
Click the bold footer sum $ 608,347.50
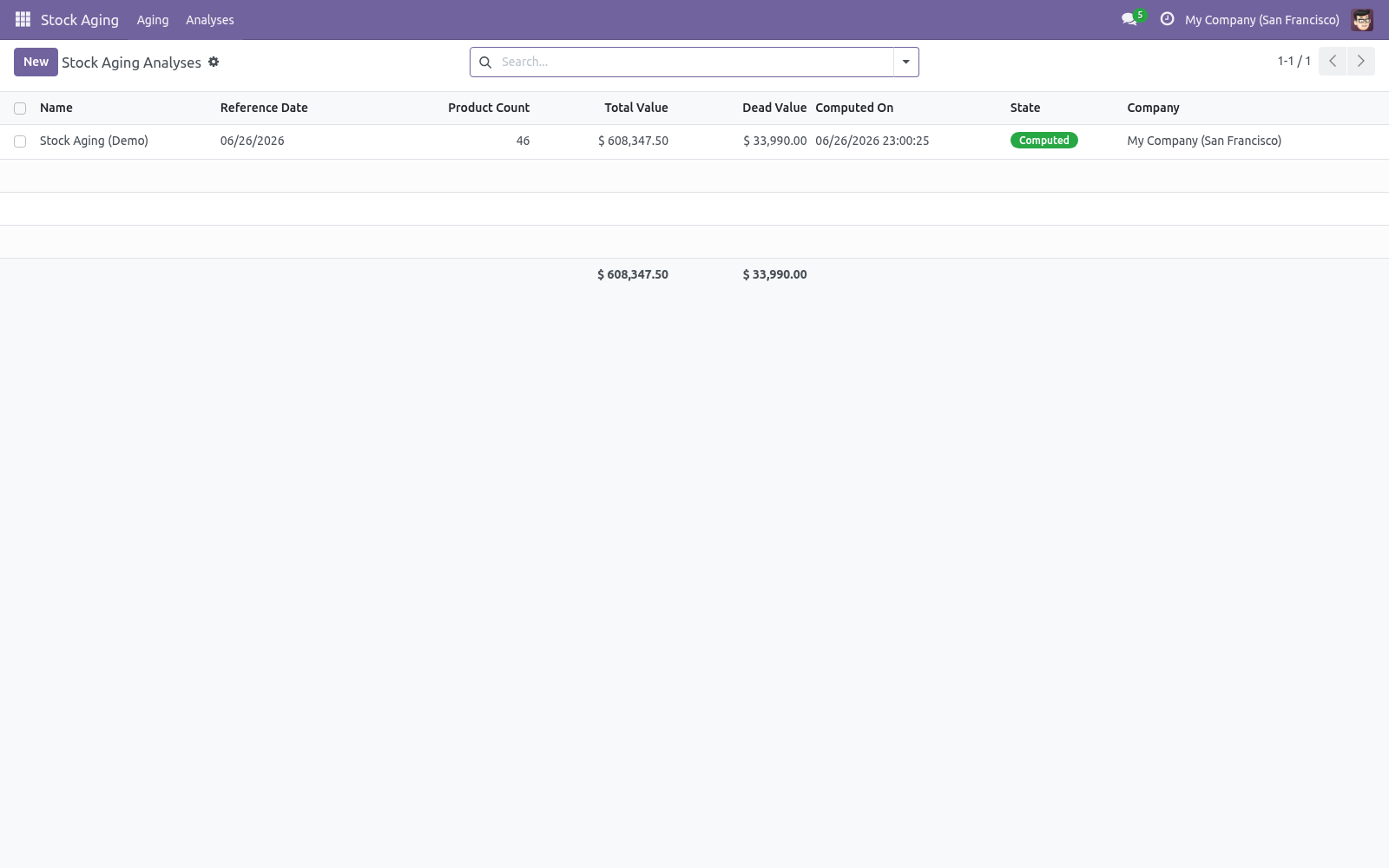coord(633,274)
